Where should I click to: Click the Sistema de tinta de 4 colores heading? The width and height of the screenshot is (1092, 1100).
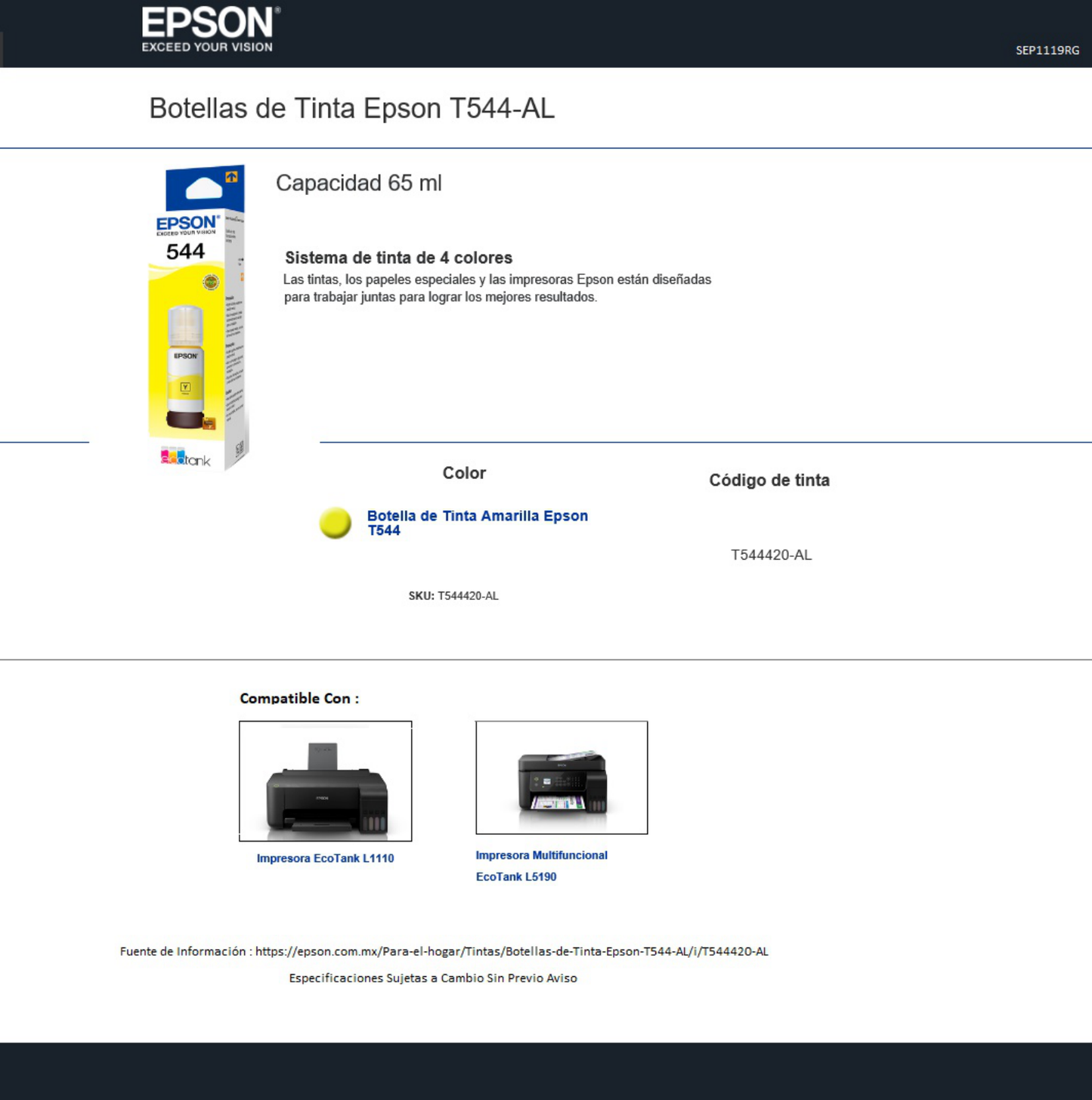[x=398, y=258]
